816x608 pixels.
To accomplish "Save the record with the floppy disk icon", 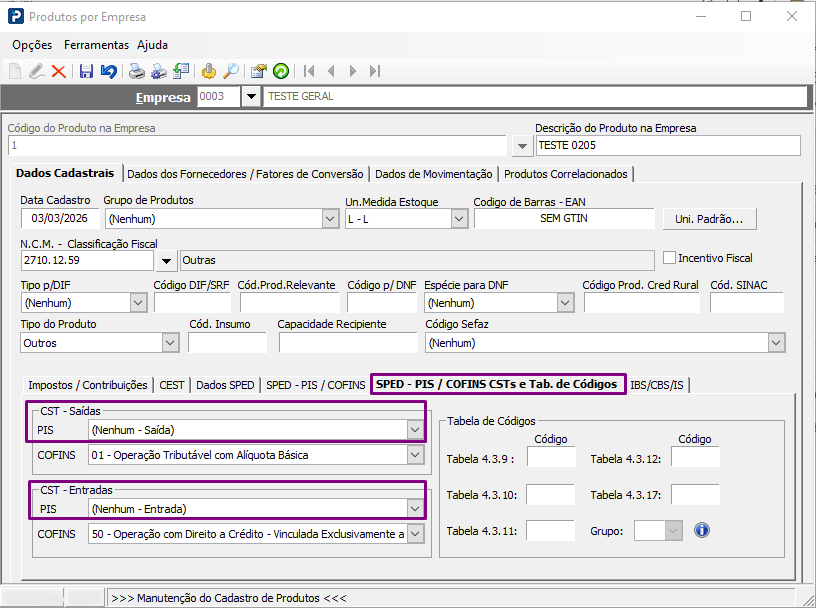I will tap(86, 71).
